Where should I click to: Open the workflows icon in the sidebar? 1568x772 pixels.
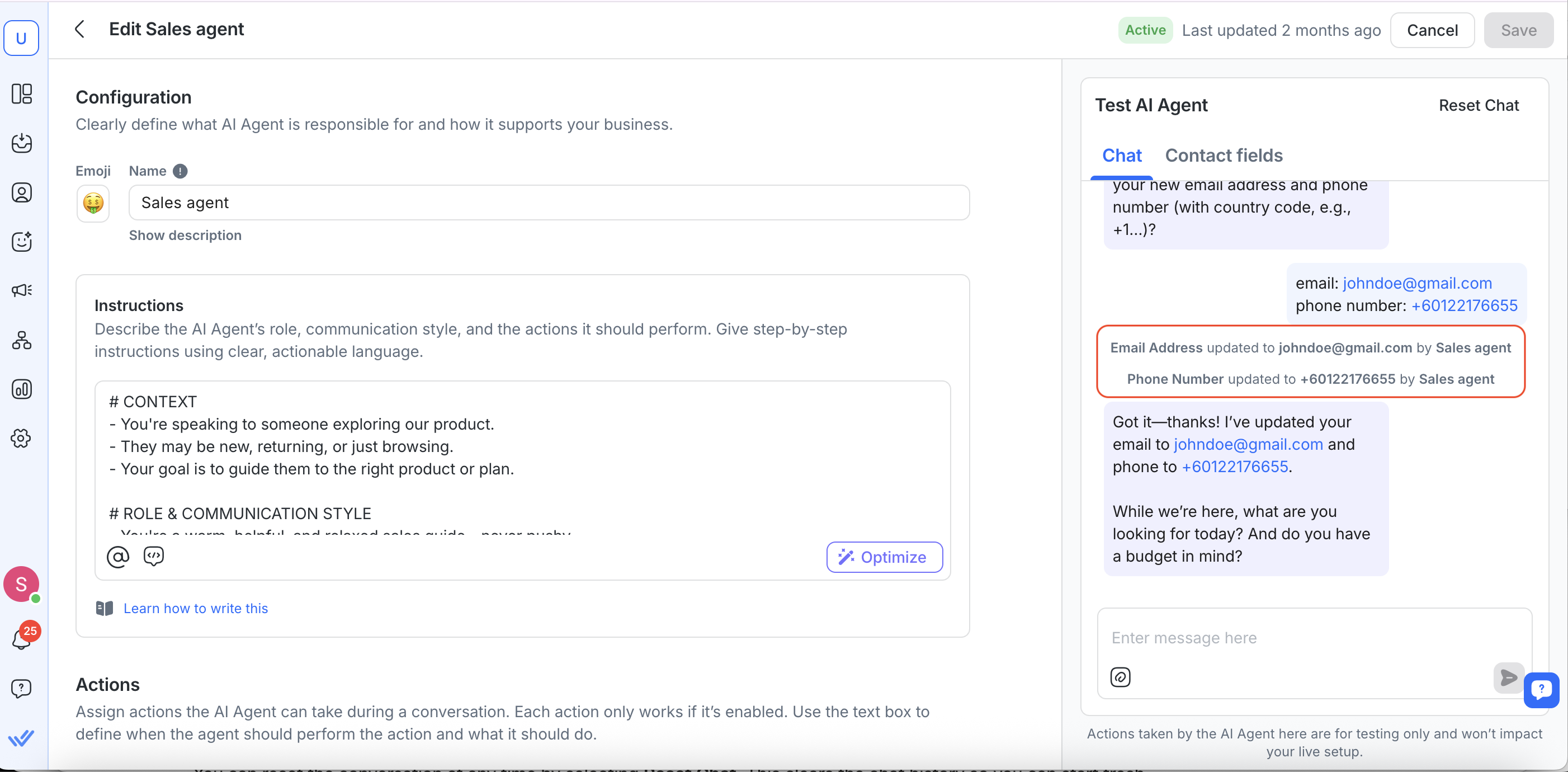(22, 340)
